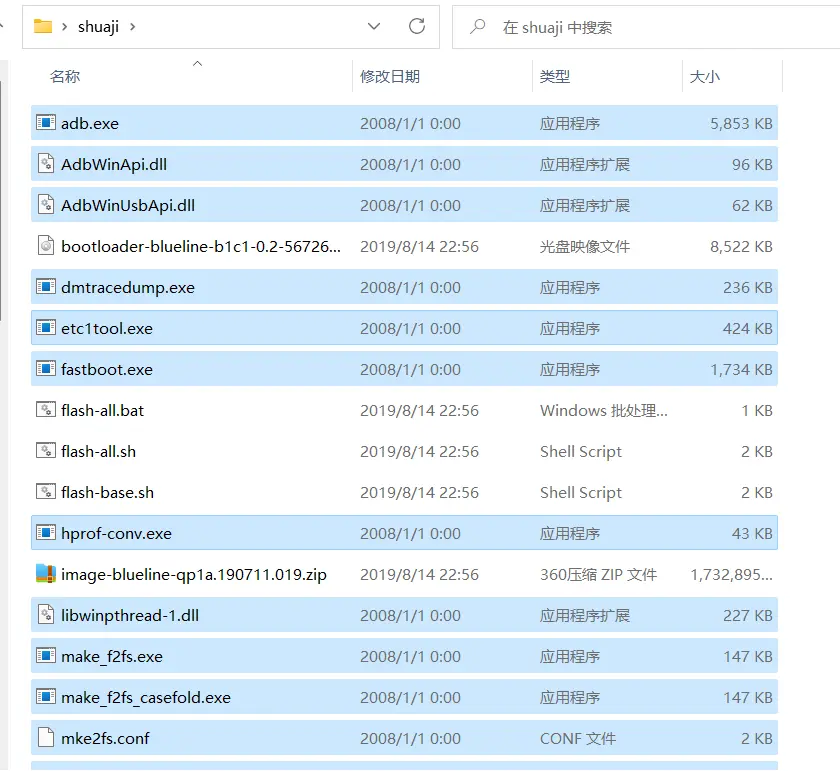Select file name flash-all.bat
840x771 pixels.
[103, 410]
